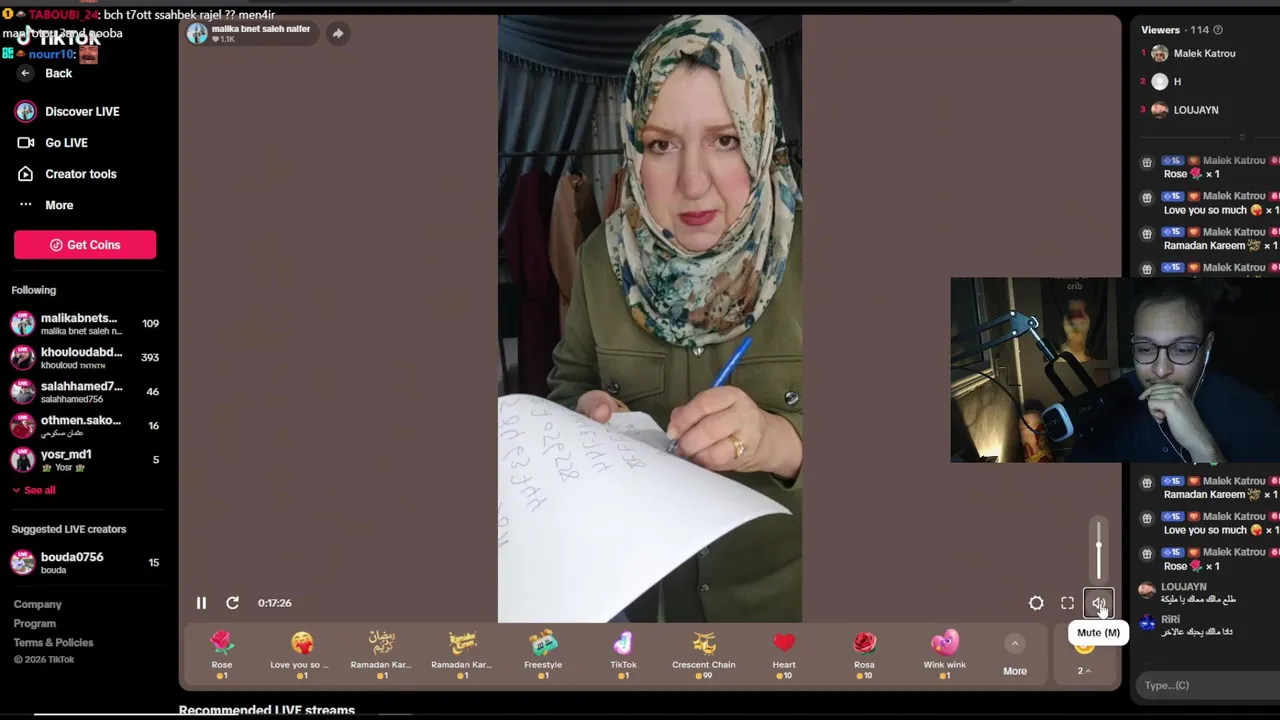Send the Crescent Chain gift

(704, 655)
